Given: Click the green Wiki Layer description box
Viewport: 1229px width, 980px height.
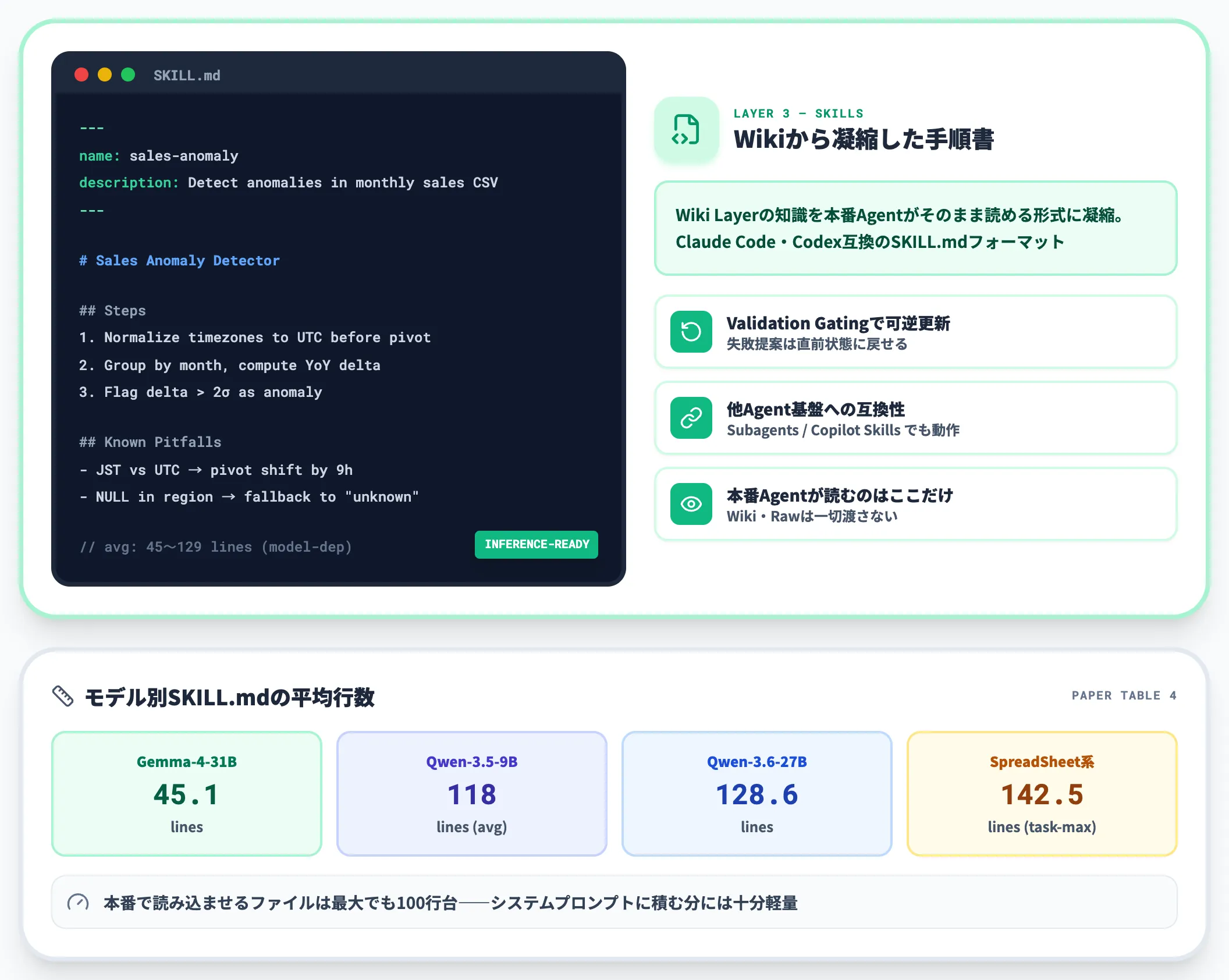Looking at the screenshot, I should coord(916,228).
